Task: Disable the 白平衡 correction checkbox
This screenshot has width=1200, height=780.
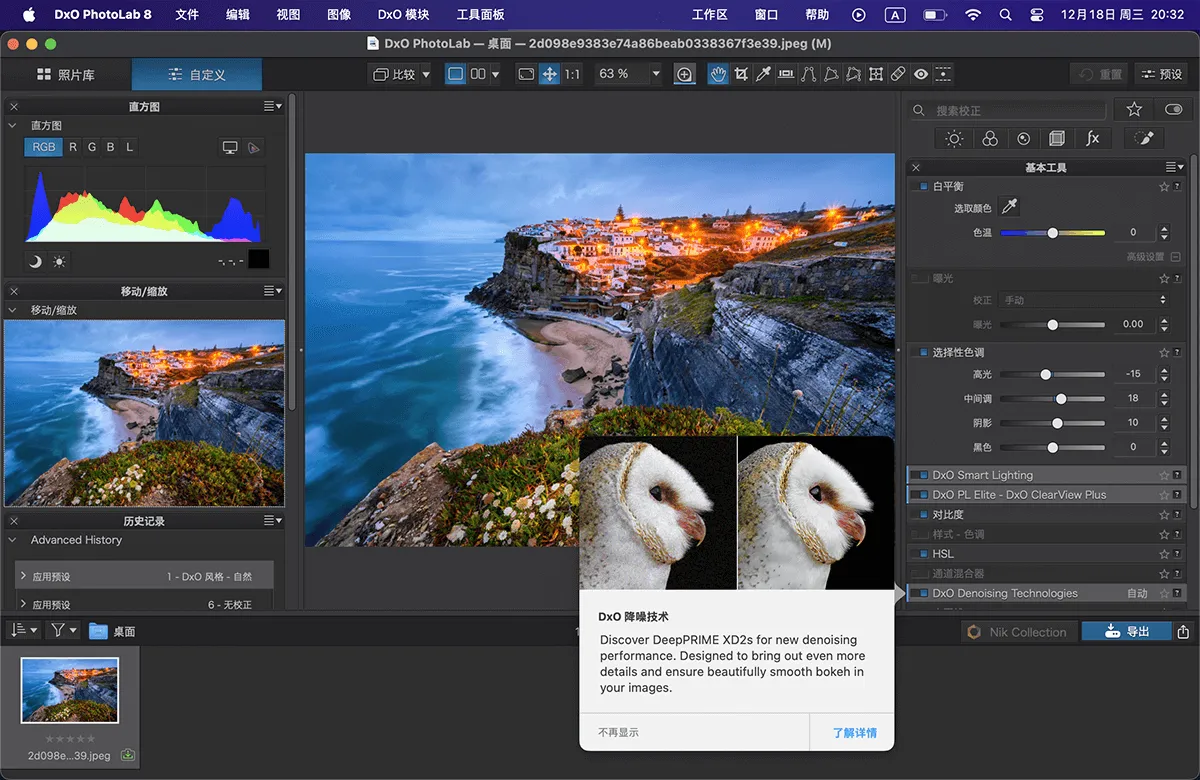Action: 923,187
